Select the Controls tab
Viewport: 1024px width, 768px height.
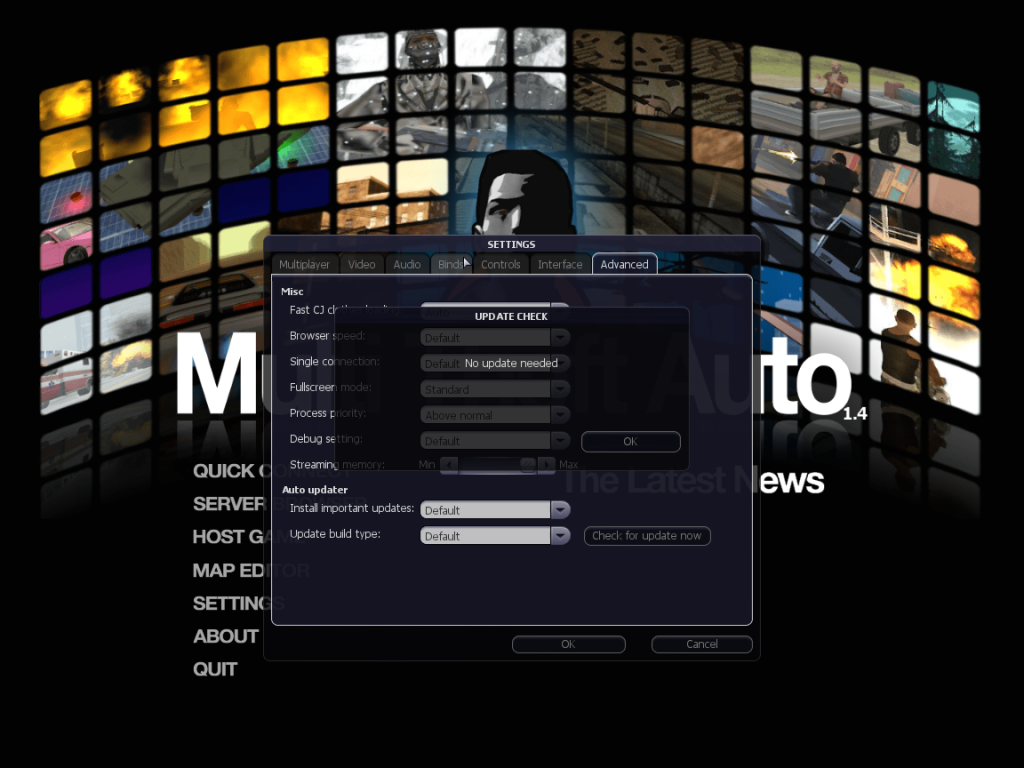[x=500, y=265]
